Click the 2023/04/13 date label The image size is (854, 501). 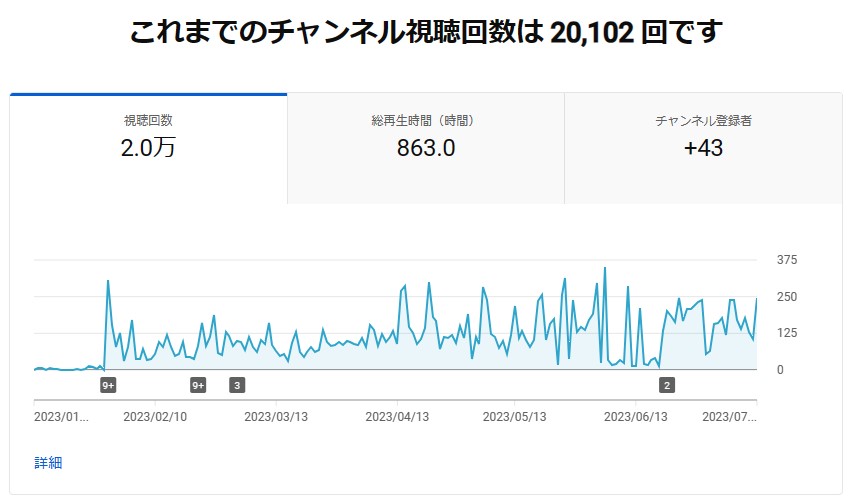[397, 417]
